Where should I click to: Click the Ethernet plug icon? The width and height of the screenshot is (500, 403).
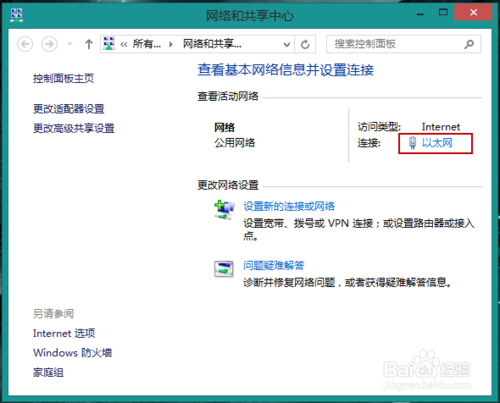(x=413, y=143)
